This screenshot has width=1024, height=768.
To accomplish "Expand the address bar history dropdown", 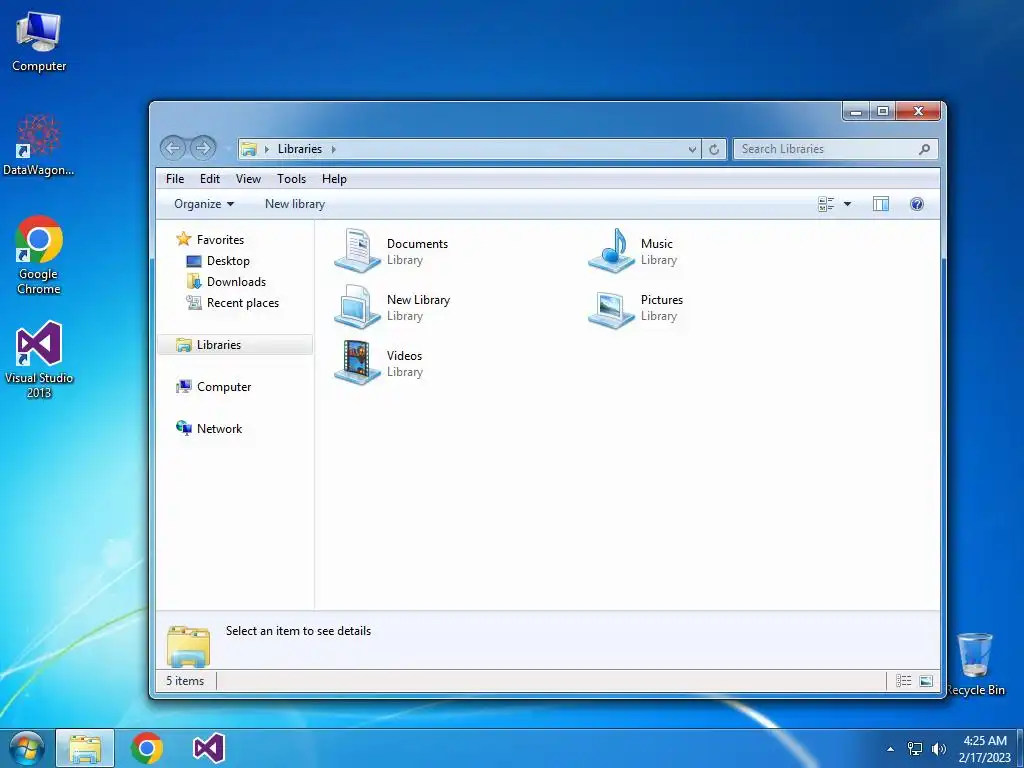I will click(692, 150).
